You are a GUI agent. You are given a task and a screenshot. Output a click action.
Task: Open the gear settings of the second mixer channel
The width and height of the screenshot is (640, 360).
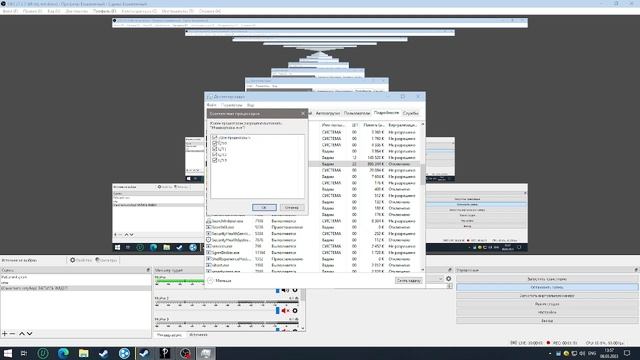coord(295,311)
